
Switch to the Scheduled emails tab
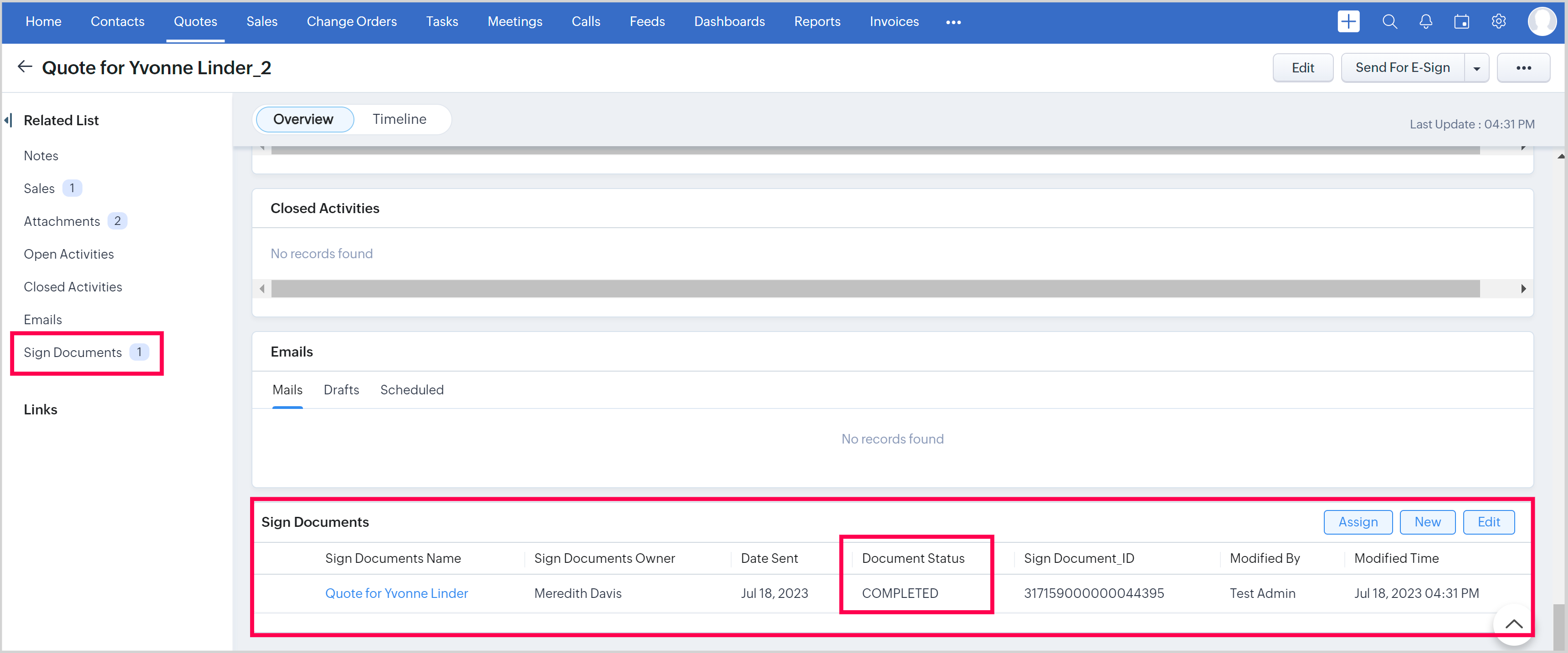411,390
